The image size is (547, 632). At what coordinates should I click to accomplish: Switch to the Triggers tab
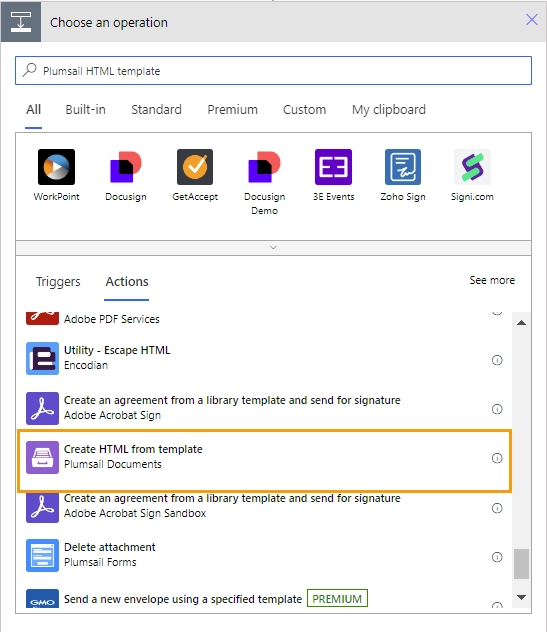[x=58, y=281]
